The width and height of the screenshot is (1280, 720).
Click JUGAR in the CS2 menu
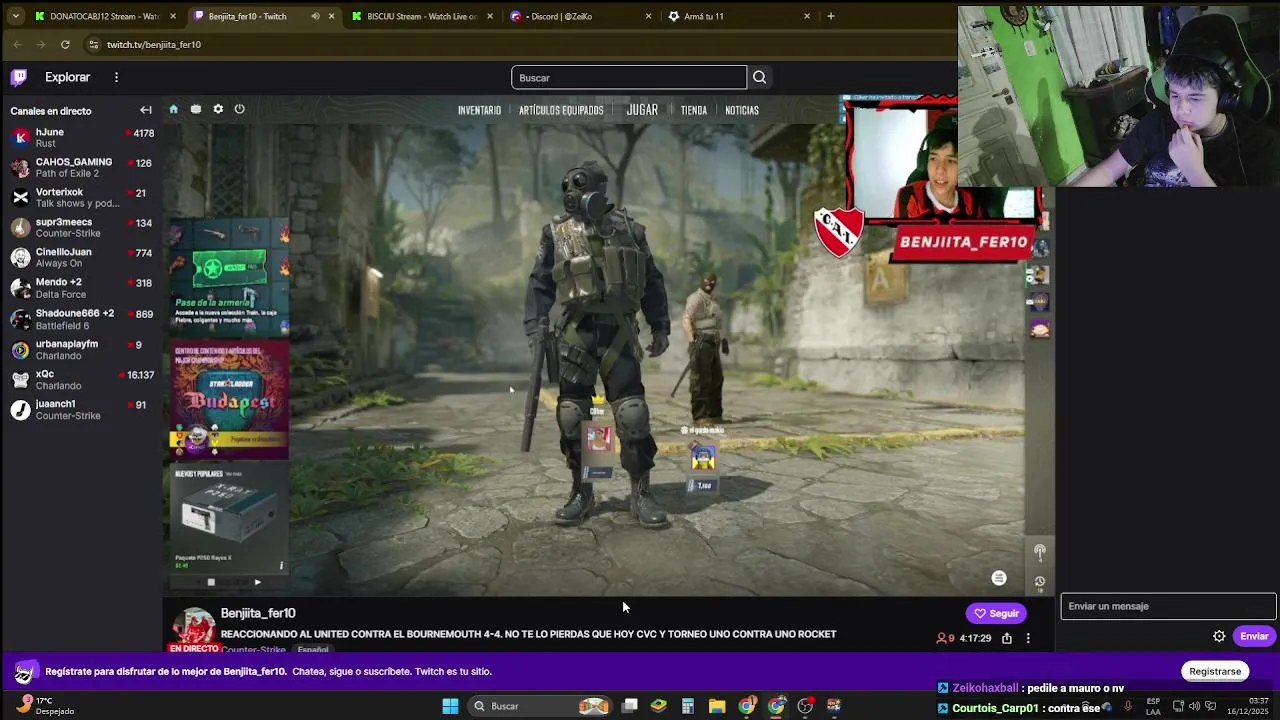point(642,110)
